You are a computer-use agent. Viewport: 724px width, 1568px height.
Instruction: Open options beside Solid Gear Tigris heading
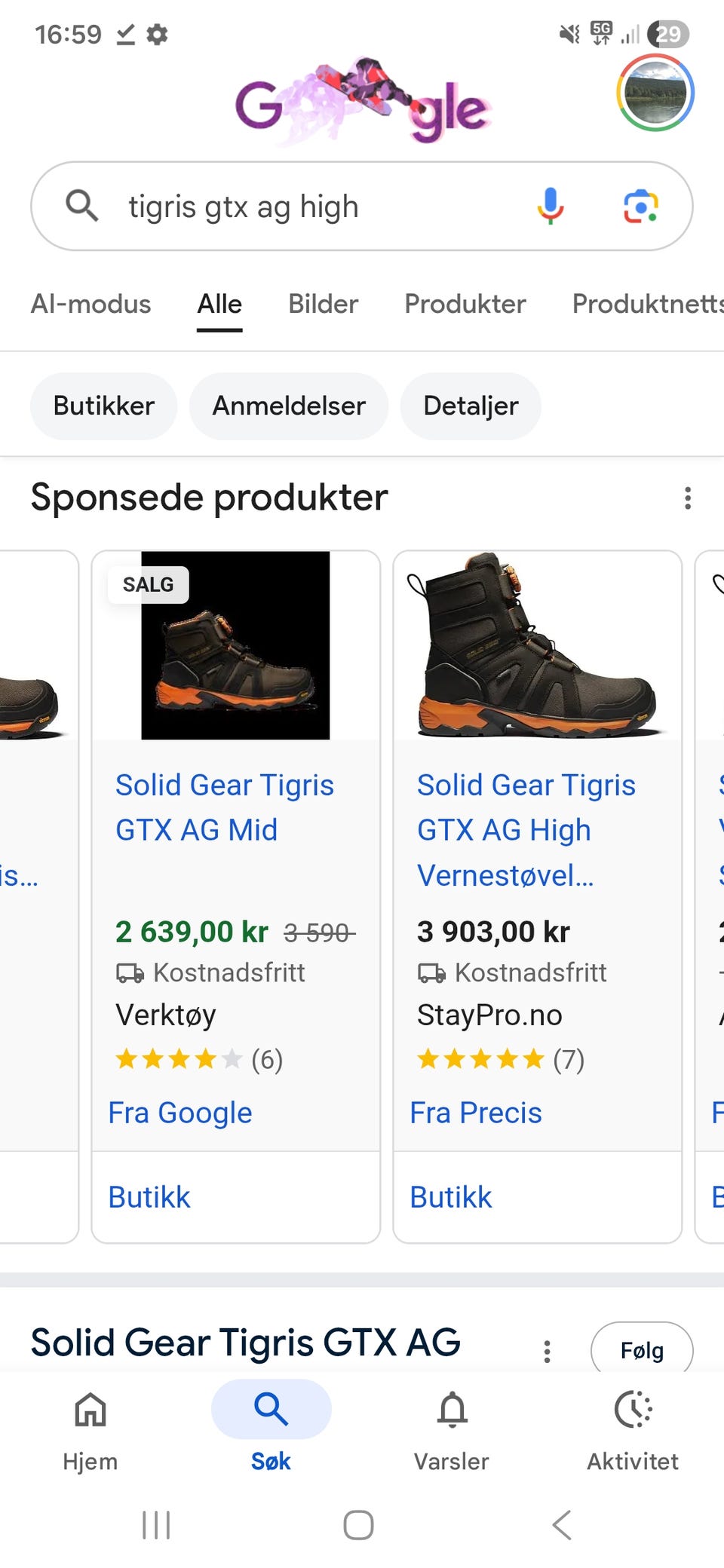click(x=548, y=1351)
